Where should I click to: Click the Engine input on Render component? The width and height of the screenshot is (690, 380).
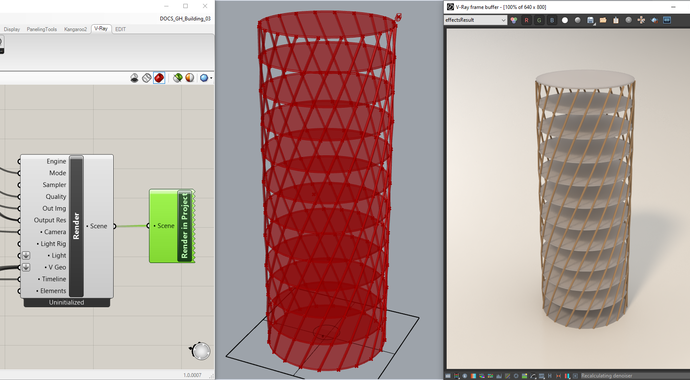(x=56, y=161)
